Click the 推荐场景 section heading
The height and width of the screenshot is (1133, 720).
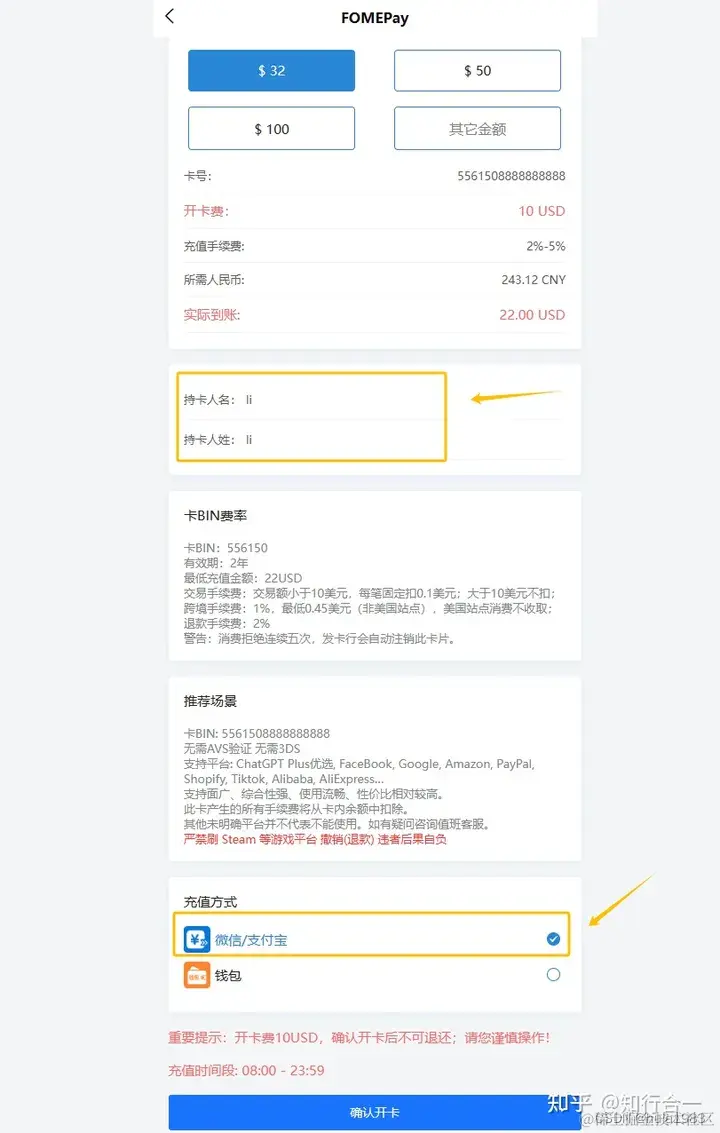[x=210, y=701]
